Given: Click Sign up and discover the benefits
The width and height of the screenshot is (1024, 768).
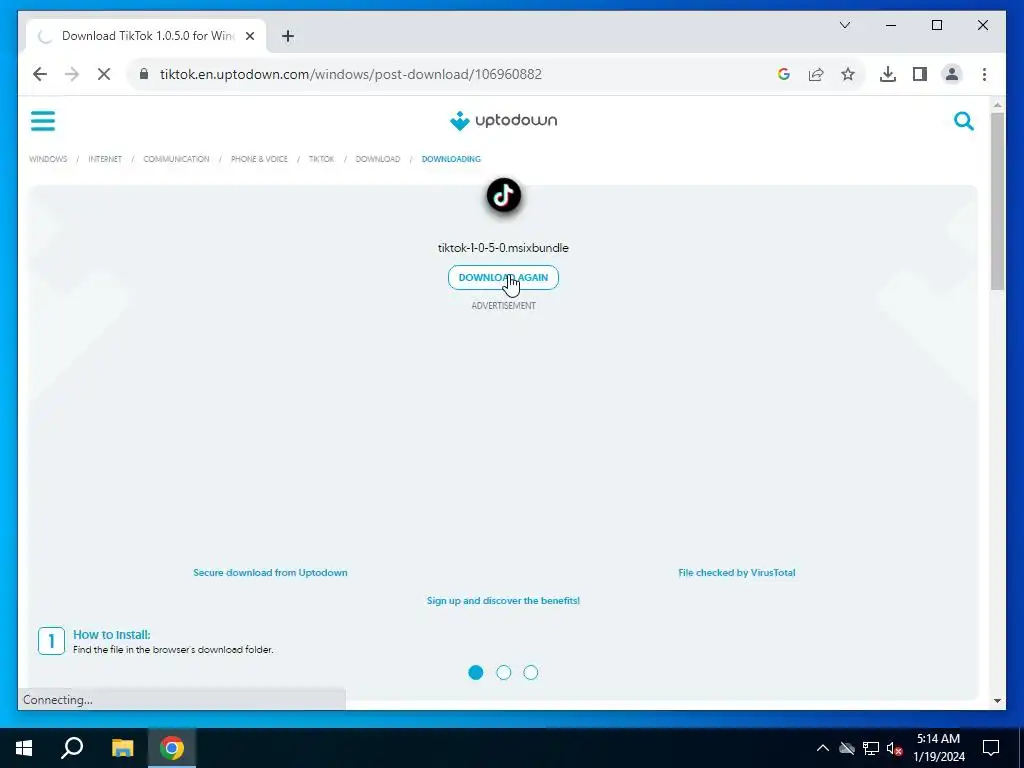Looking at the screenshot, I should (x=504, y=601).
